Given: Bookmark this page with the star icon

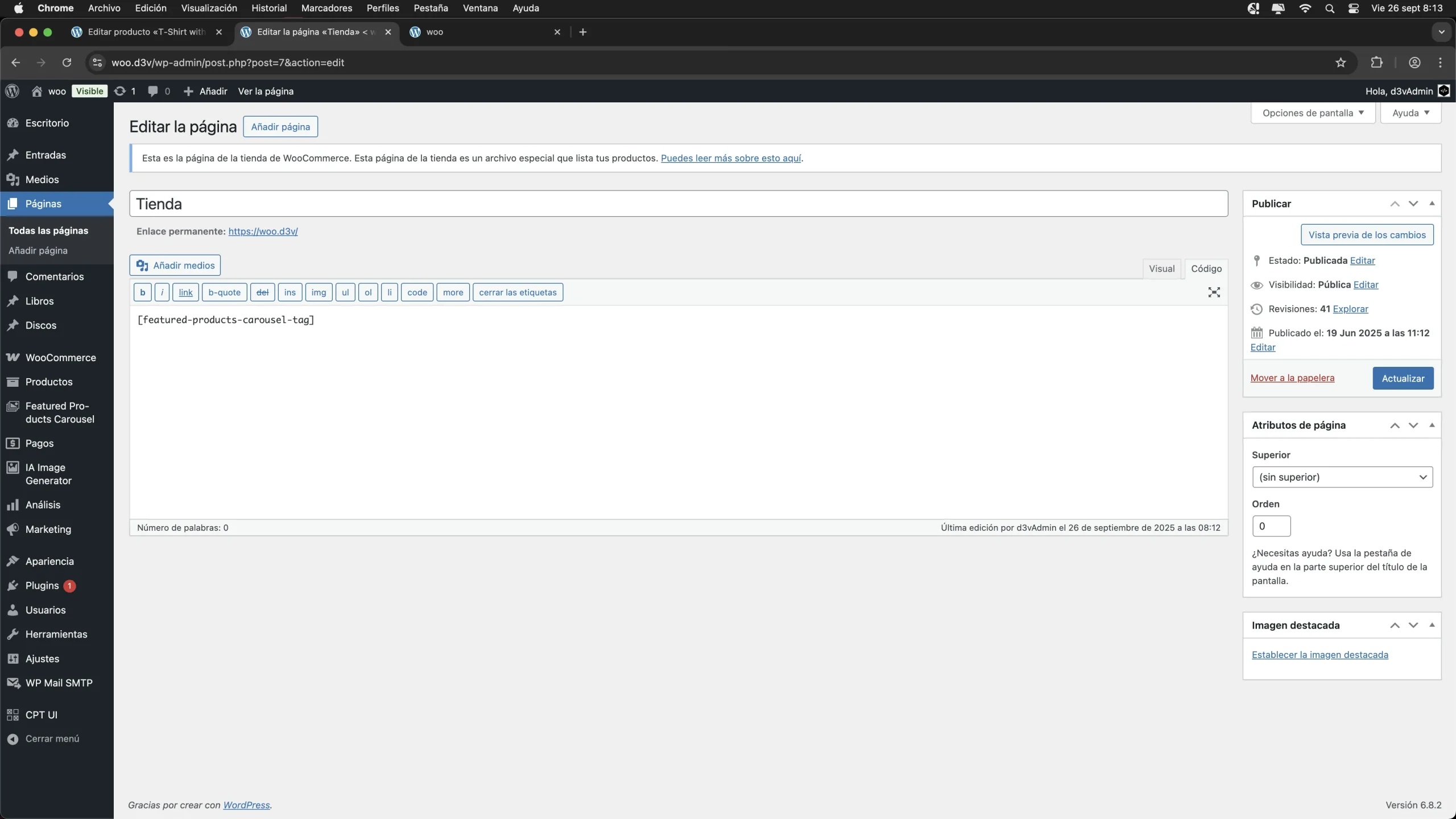Looking at the screenshot, I should pyautogui.click(x=1341, y=63).
